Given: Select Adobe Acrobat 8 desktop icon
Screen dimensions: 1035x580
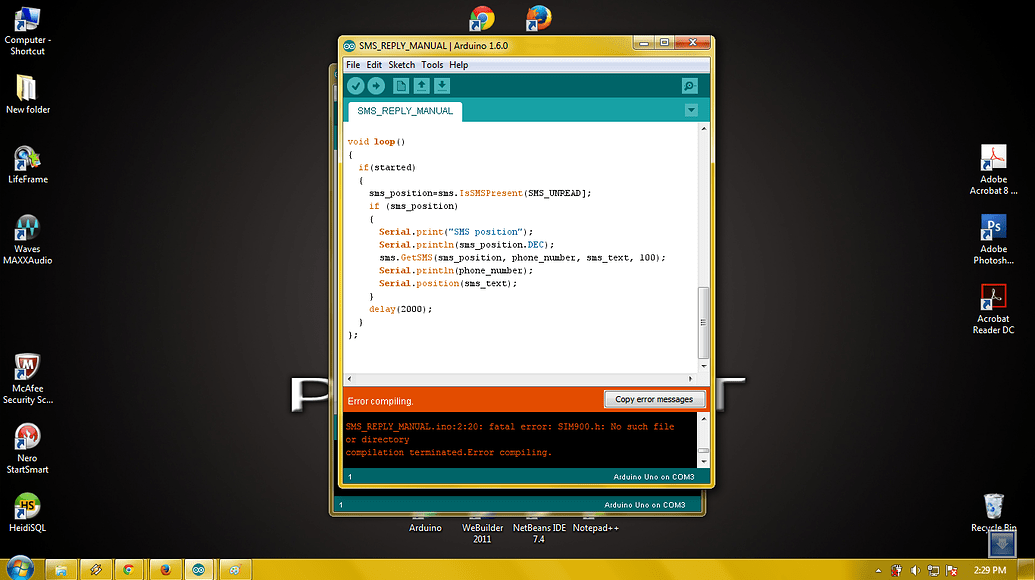Looking at the screenshot, I should tap(993, 170).
